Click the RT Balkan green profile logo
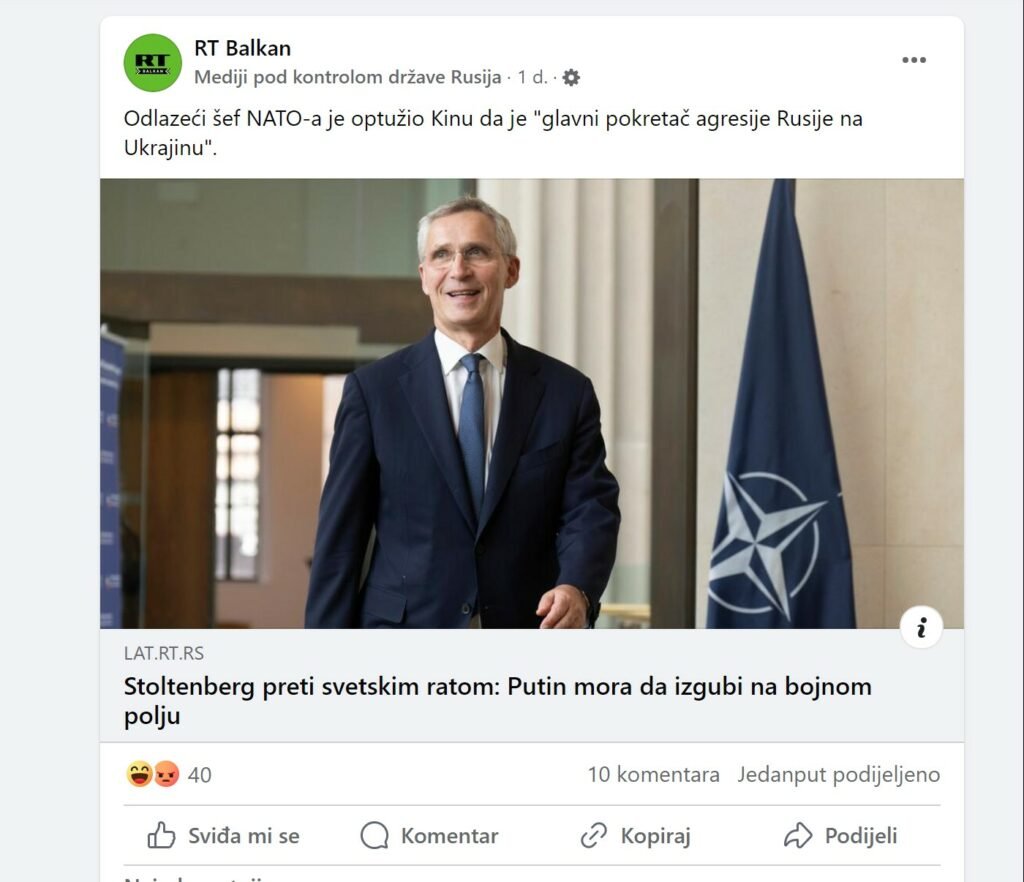1024x882 pixels. 153,63
